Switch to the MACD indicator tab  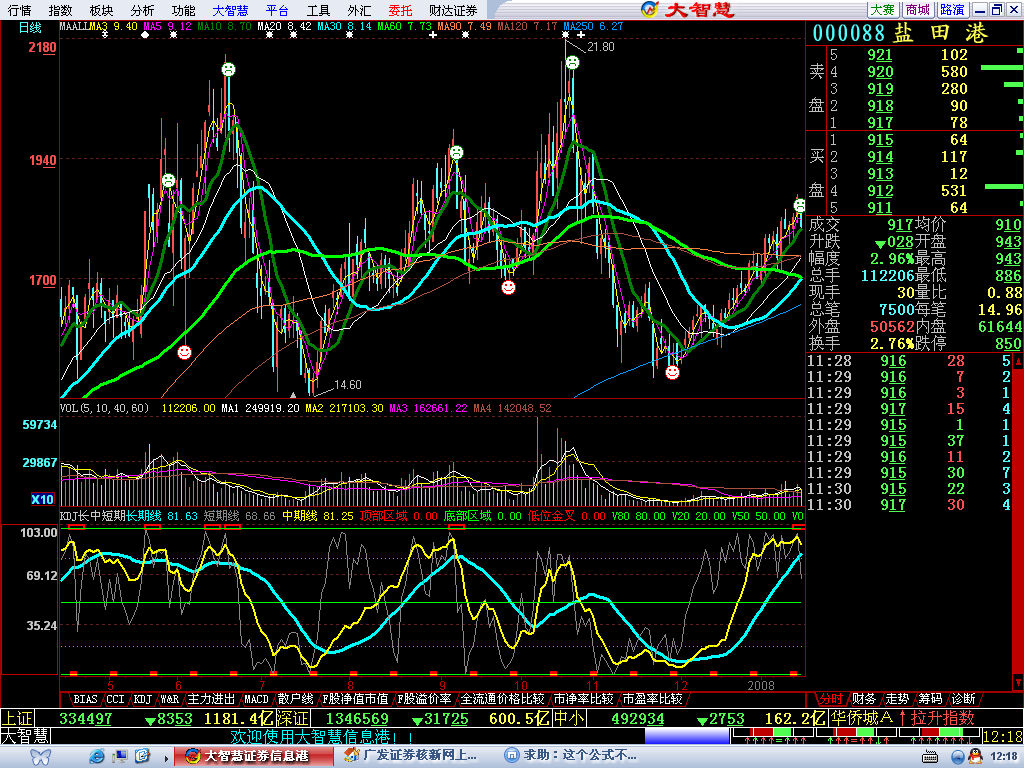[x=256, y=699]
